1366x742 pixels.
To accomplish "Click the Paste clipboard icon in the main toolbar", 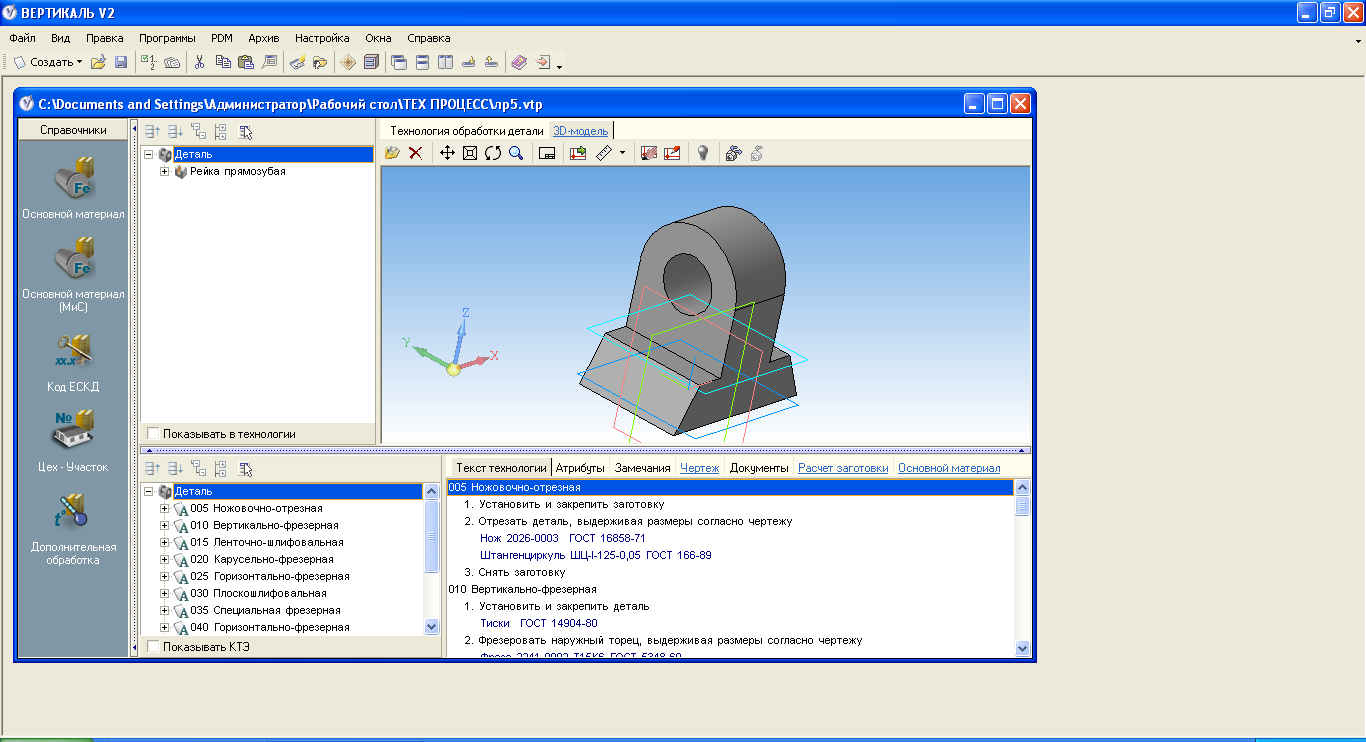I will click(245, 62).
